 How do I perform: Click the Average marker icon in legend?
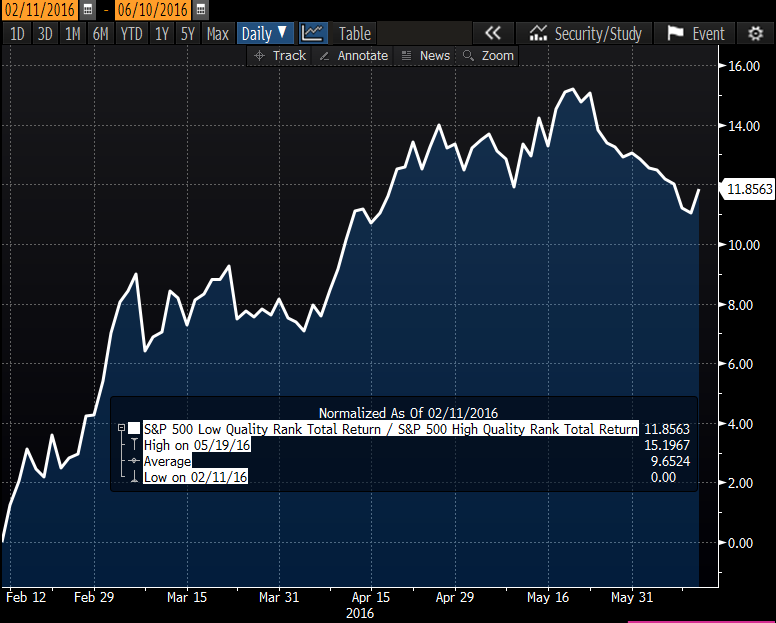pos(134,461)
